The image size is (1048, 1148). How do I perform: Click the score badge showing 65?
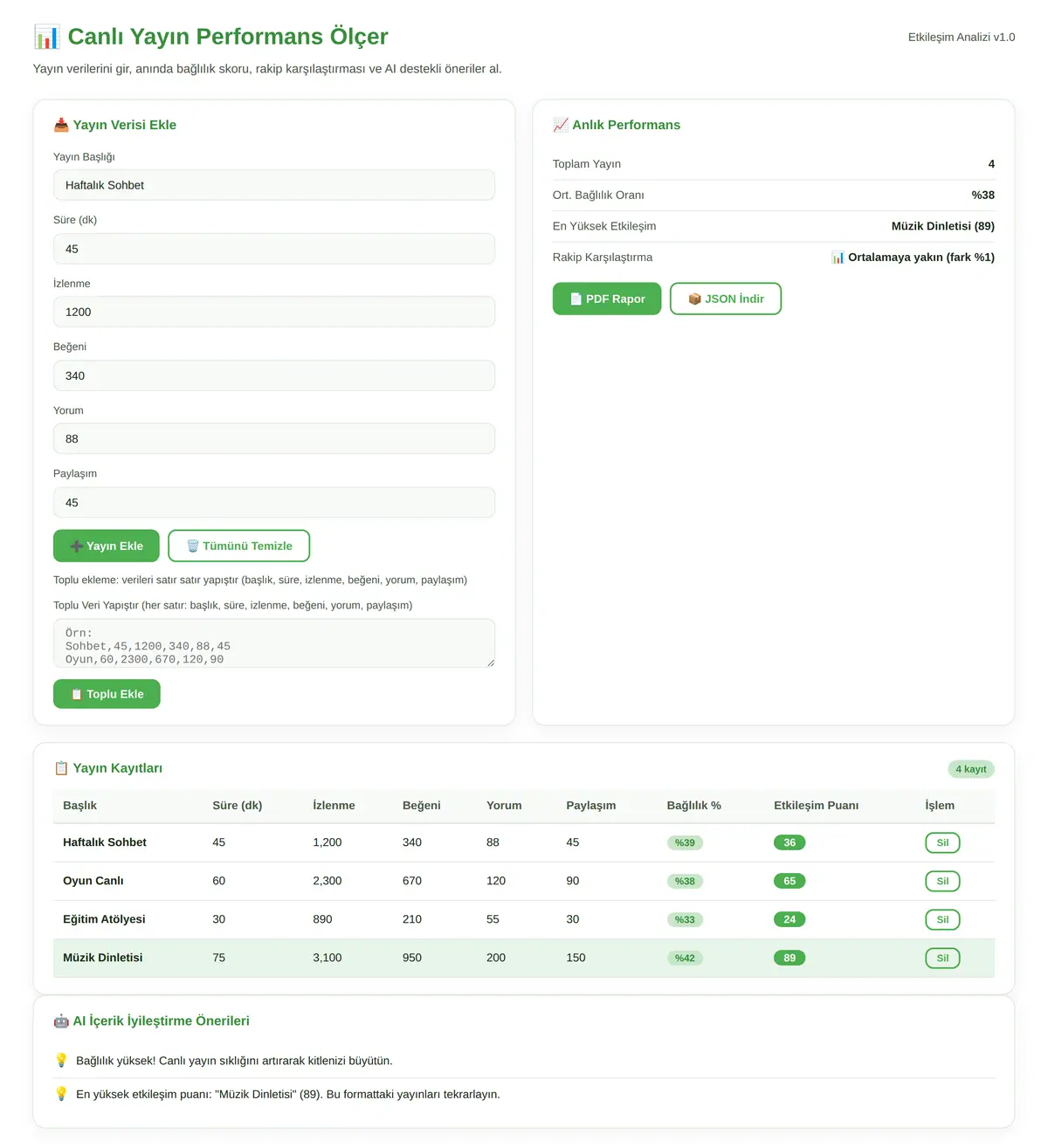click(x=789, y=881)
